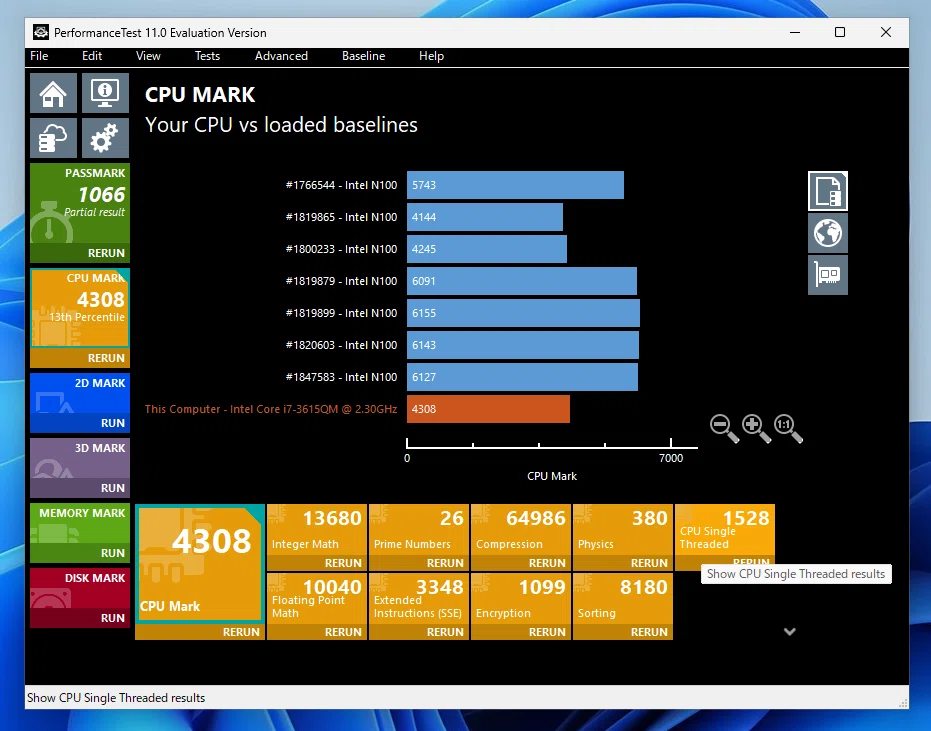Show Physics results tile
Viewport: 931px width, 731px height.
623,530
